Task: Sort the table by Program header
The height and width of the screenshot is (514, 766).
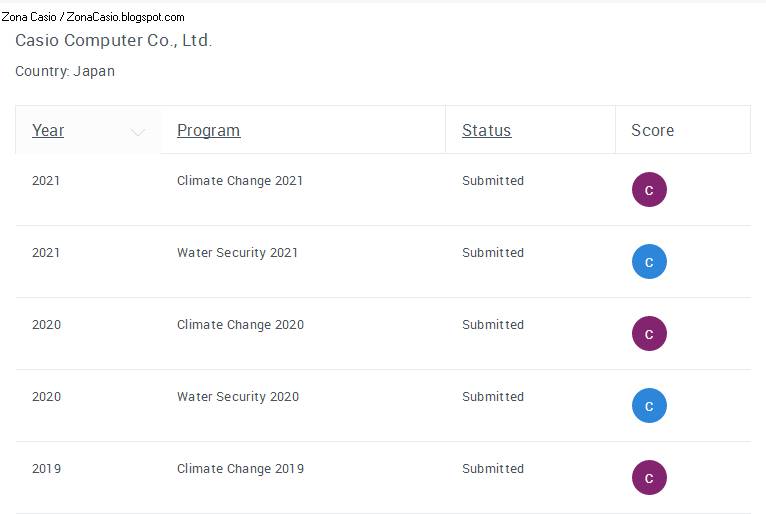Action: click(x=208, y=130)
